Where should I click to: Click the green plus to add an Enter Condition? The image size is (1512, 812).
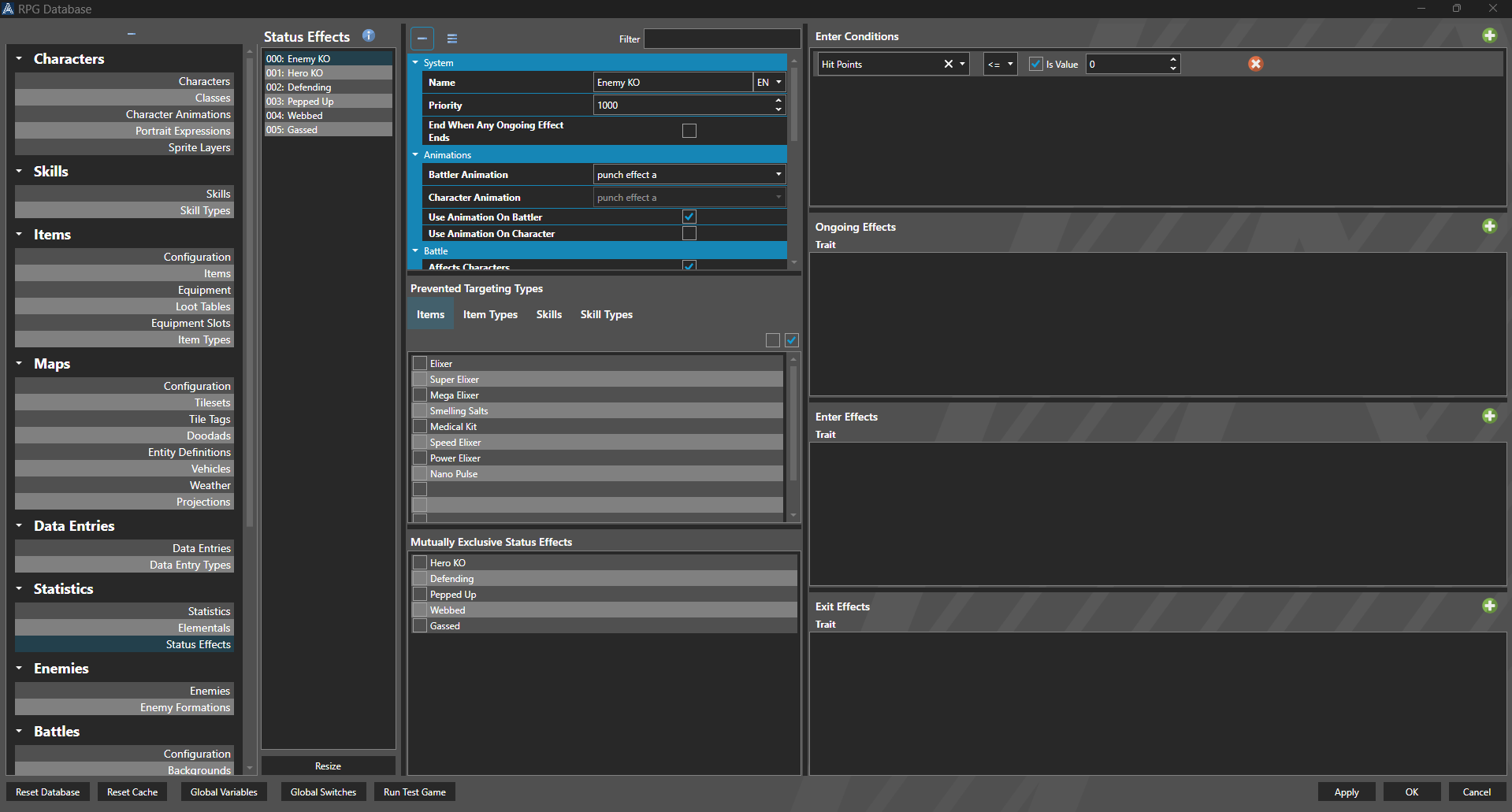[1489, 35]
